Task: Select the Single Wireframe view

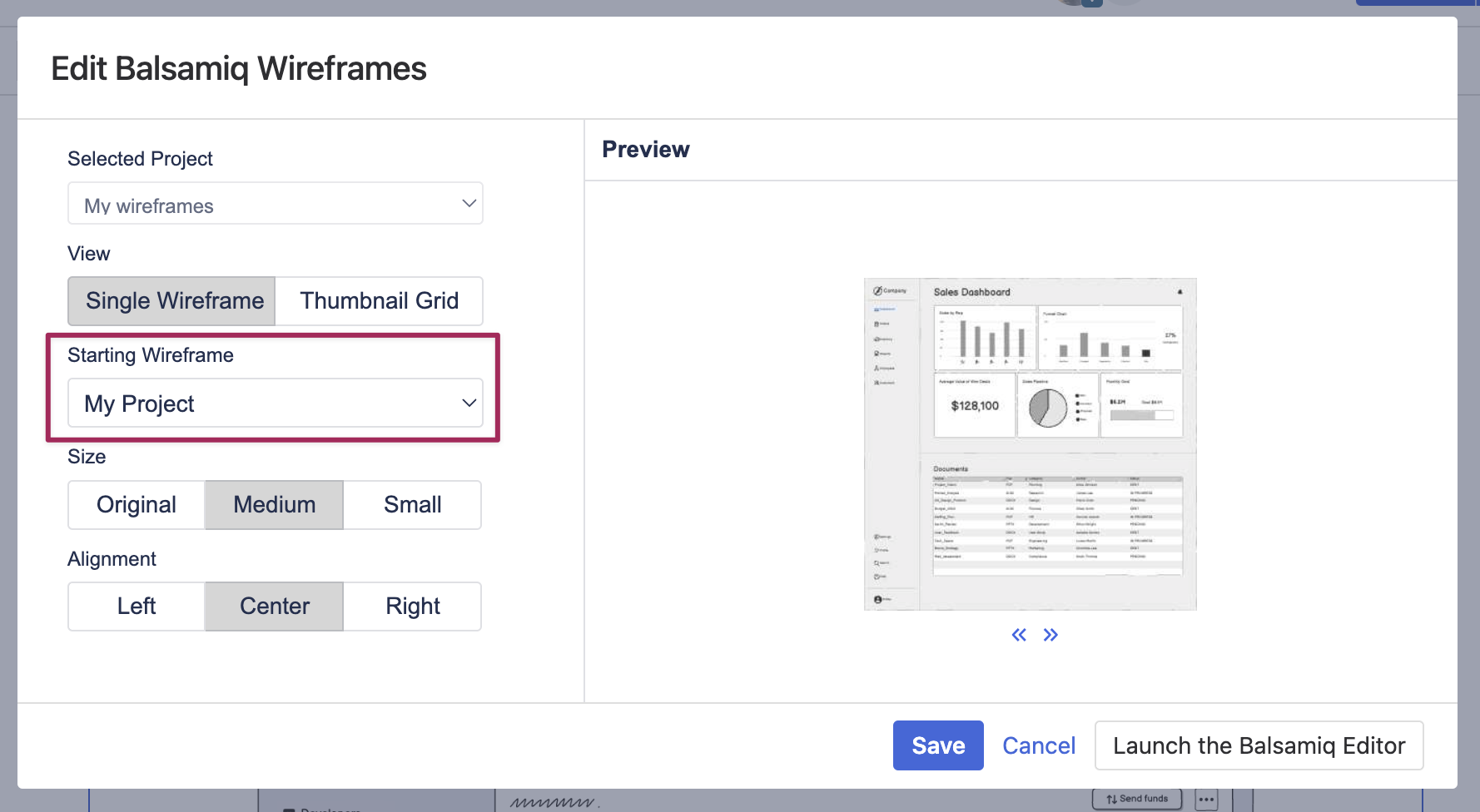Action: [171, 301]
